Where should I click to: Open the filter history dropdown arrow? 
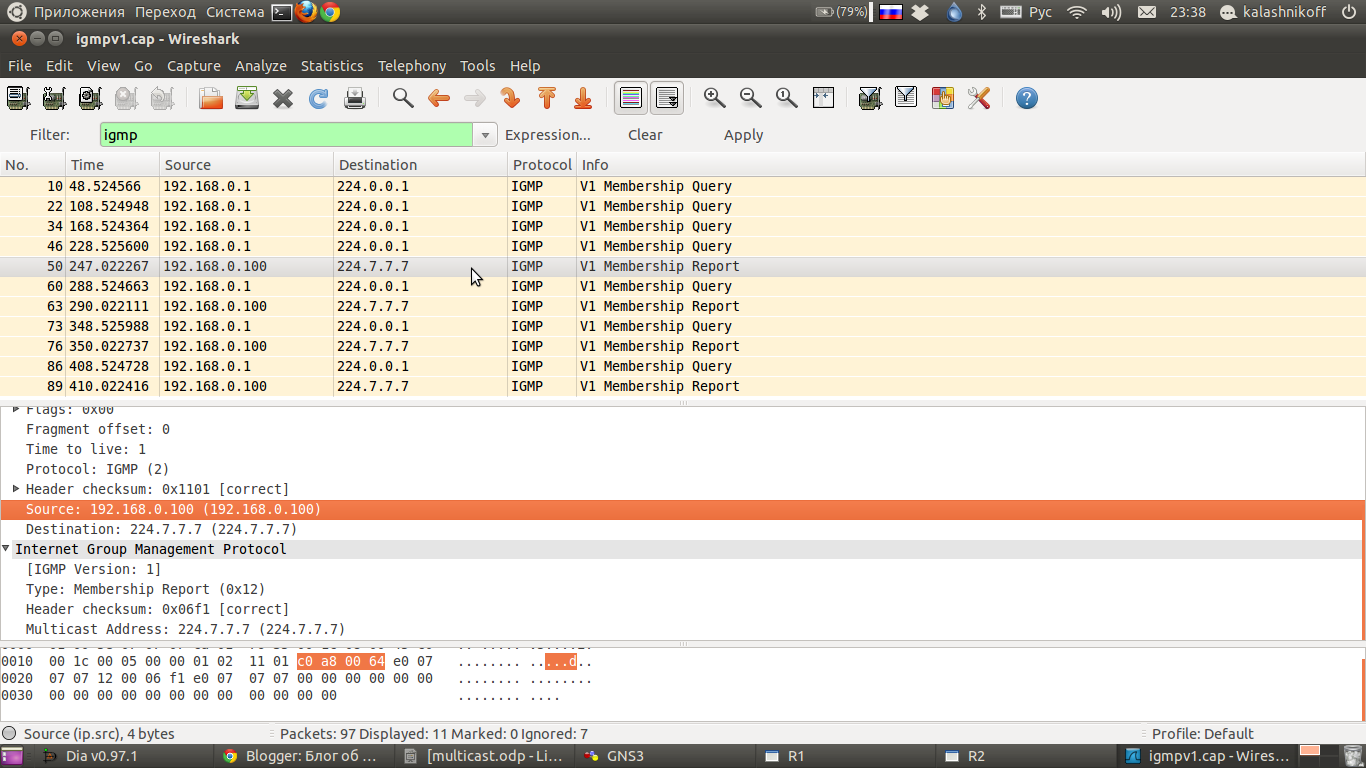click(x=485, y=135)
